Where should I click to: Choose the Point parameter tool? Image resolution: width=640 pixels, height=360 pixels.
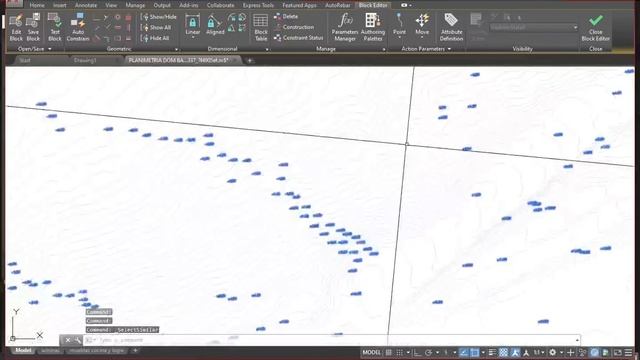coord(399,24)
